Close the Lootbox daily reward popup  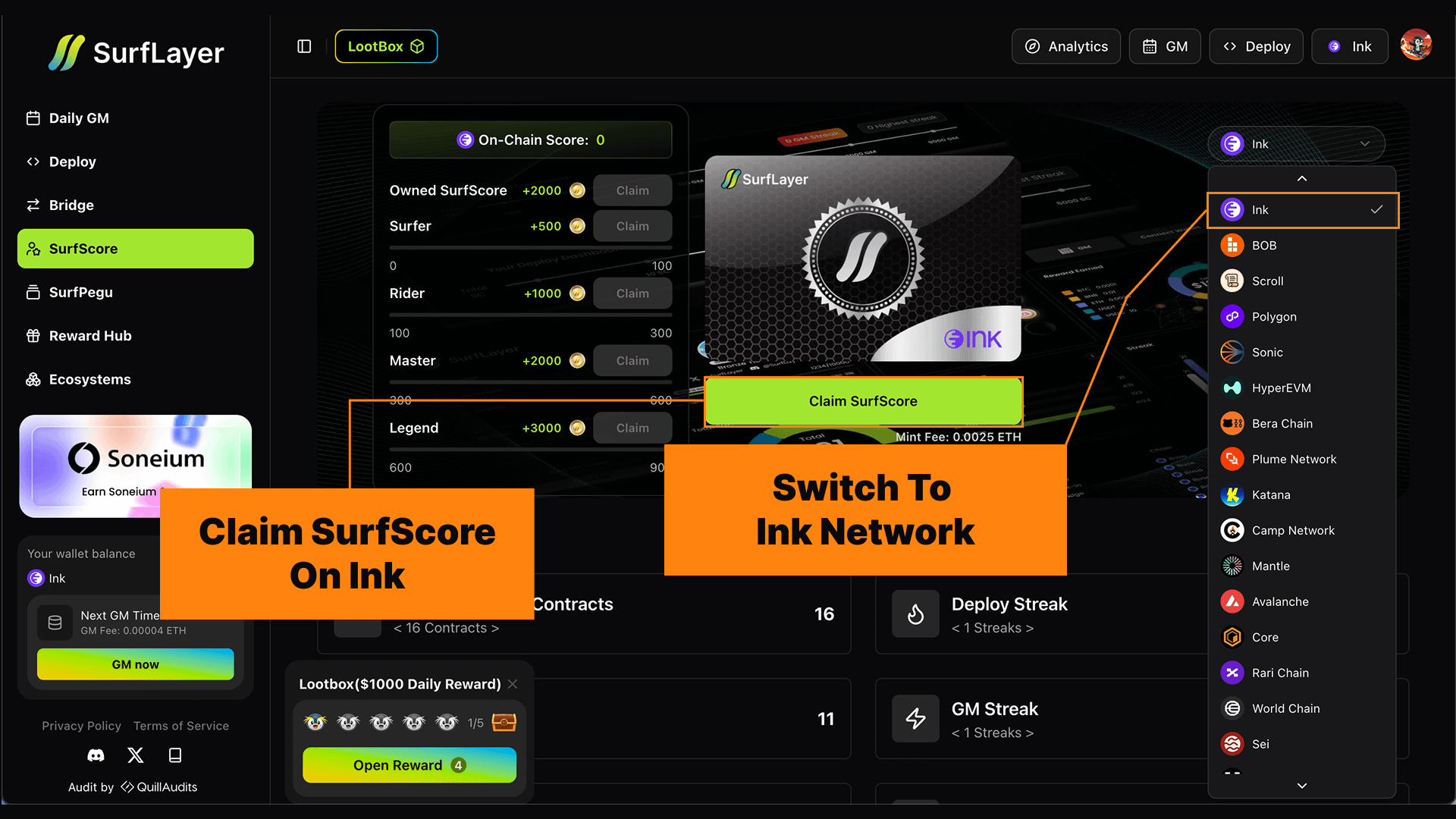click(513, 684)
